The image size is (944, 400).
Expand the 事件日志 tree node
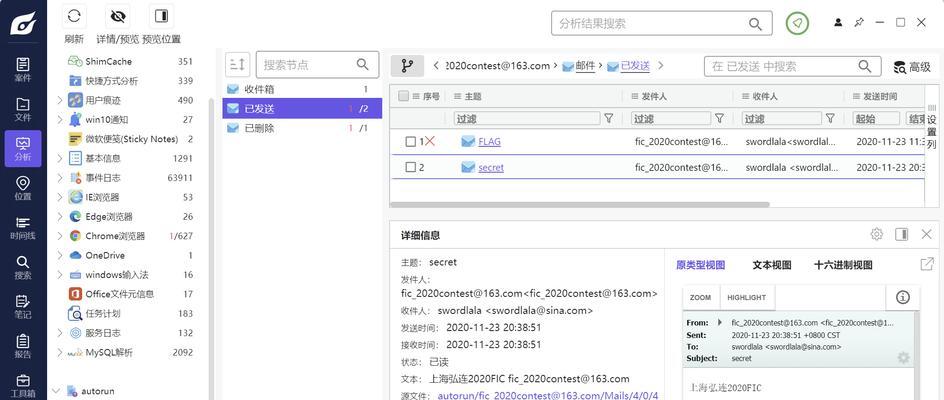(x=59, y=178)
